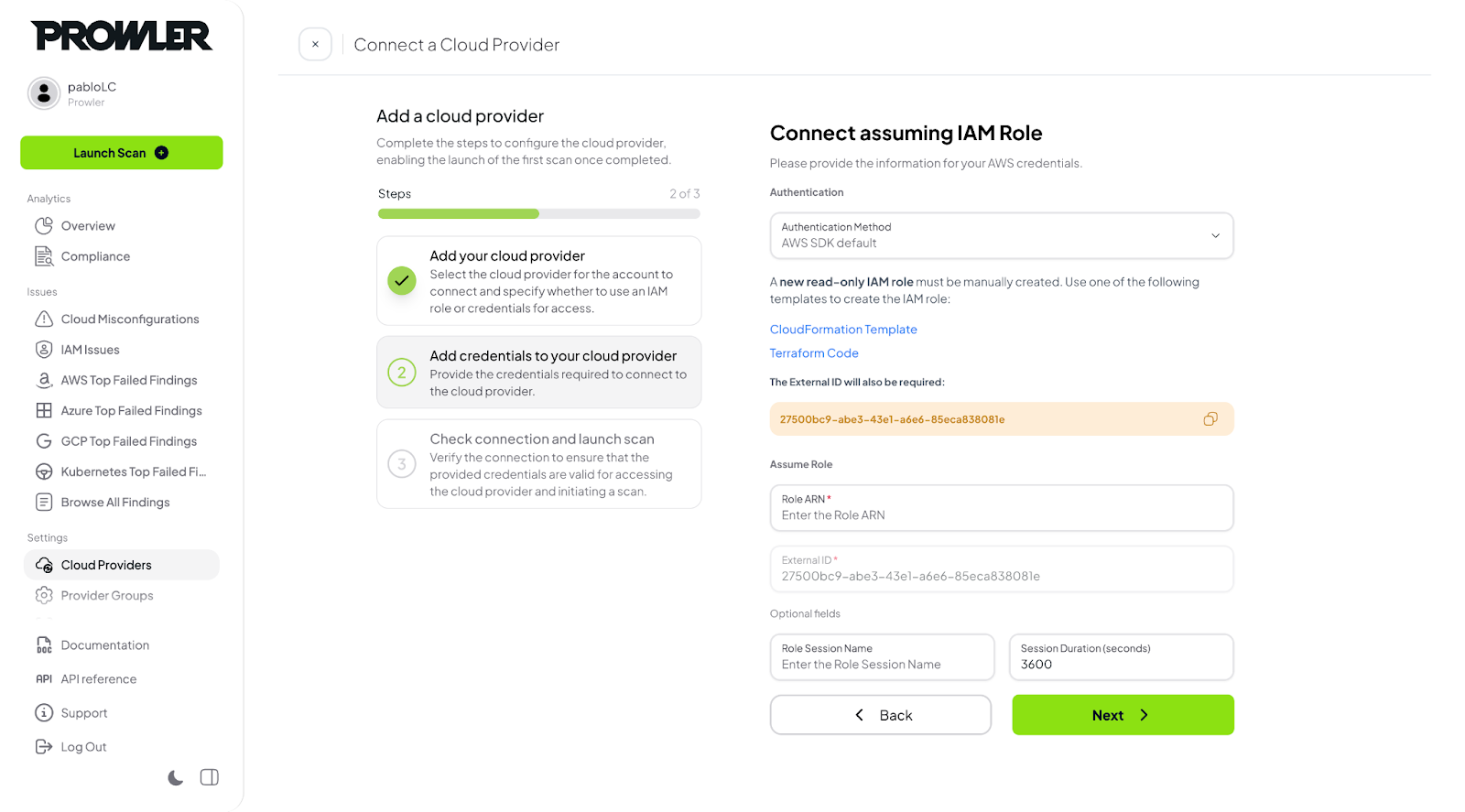This screenshot has width=1465, height=812.
Task: Expand the Authentication Method dropdown
Action: [1002, 236]
